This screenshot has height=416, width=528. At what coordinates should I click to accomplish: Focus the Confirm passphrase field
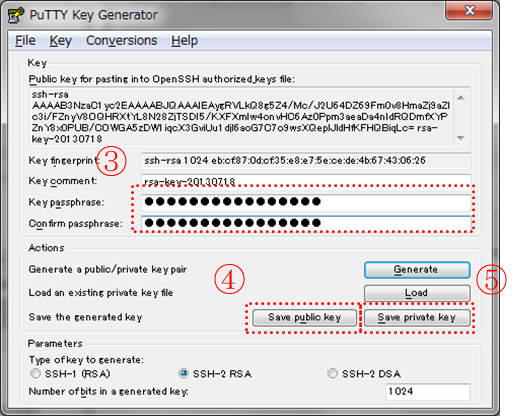click(306, 223)
